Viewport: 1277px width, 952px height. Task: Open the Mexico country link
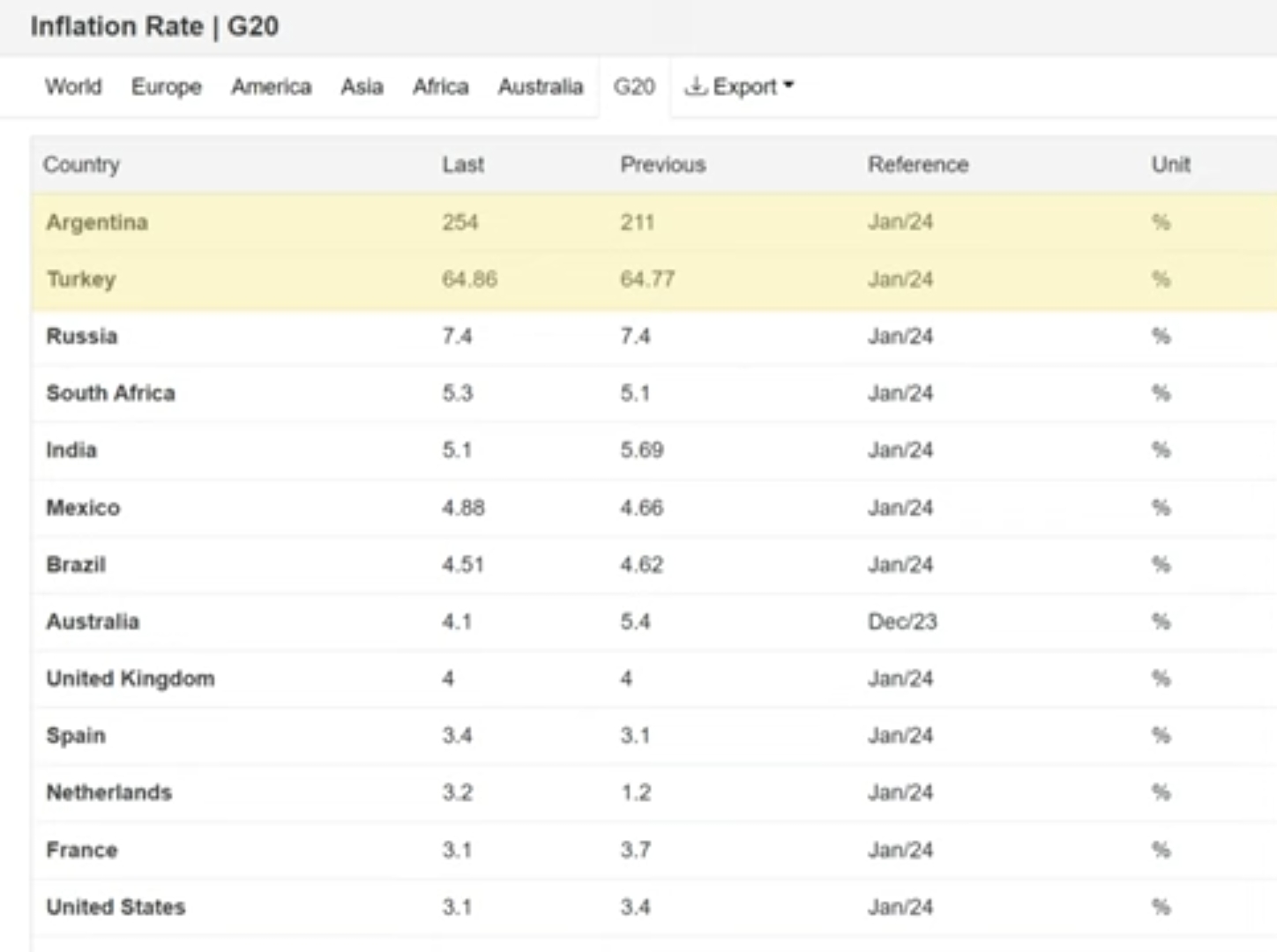pyautogui.click(x=83, y=508)
